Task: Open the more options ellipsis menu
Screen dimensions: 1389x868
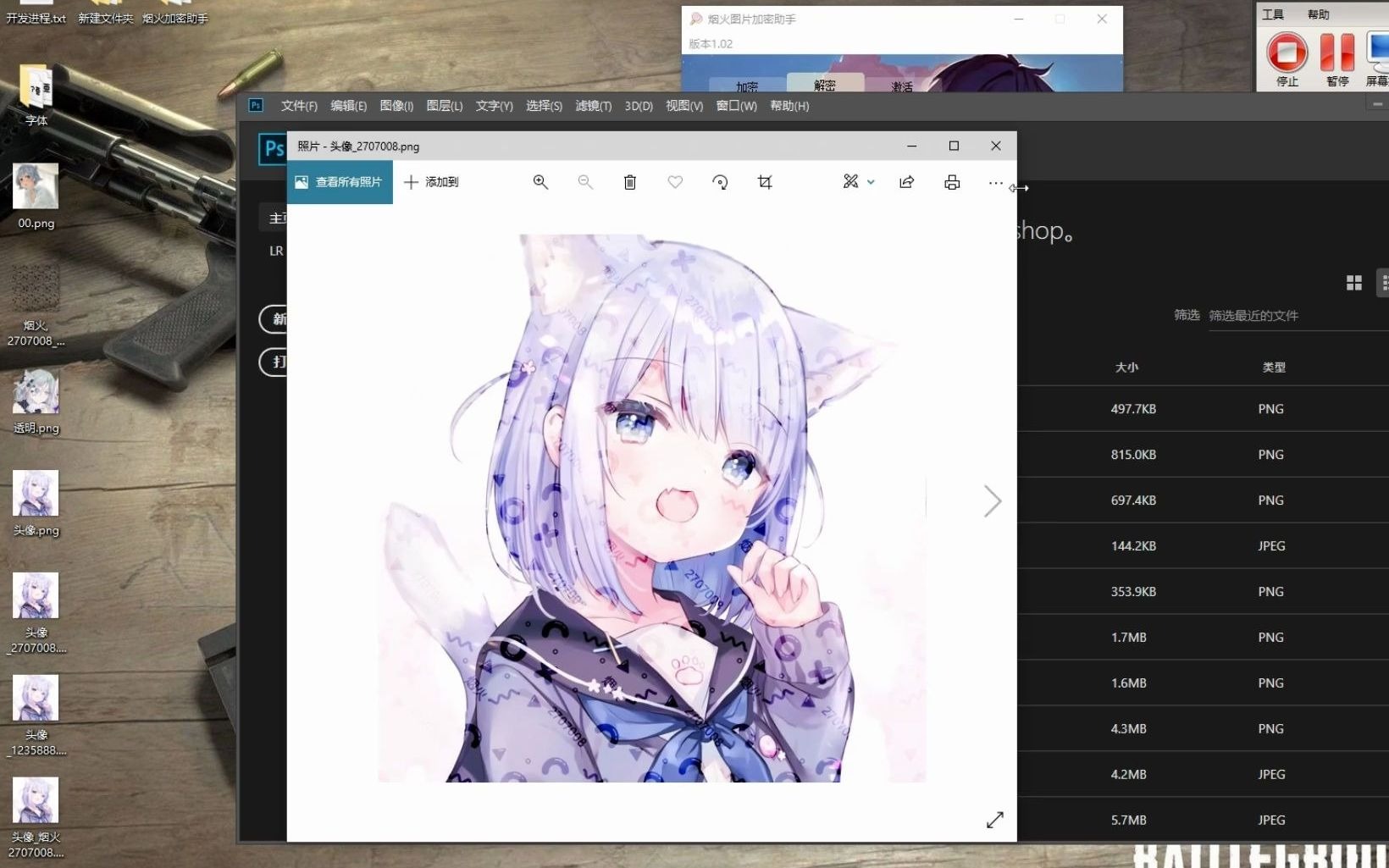Action: [x=995, y=182]
